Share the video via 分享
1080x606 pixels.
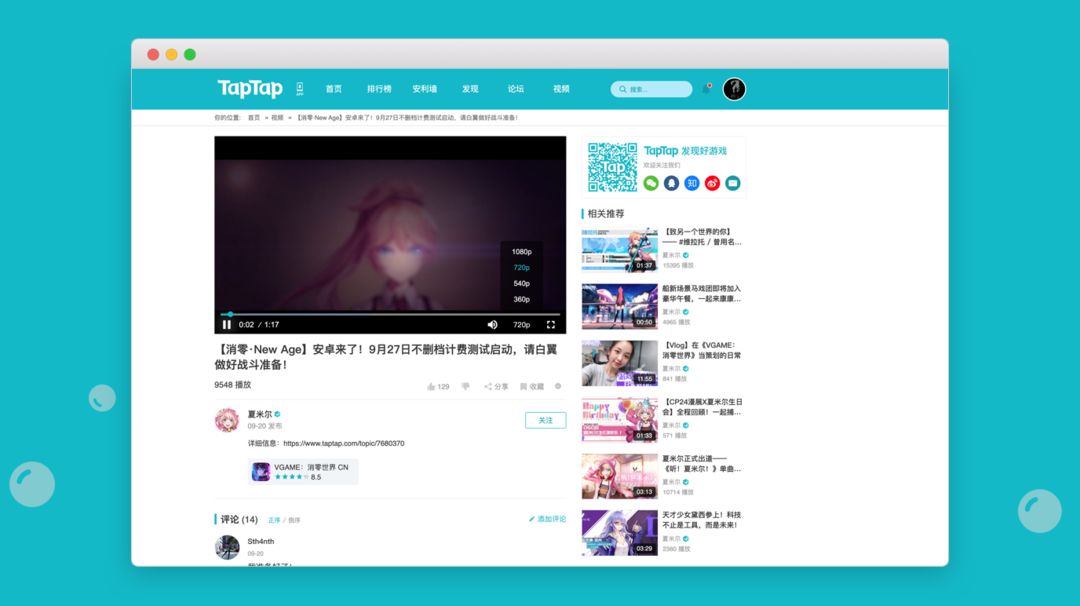(x=496, y=386)
